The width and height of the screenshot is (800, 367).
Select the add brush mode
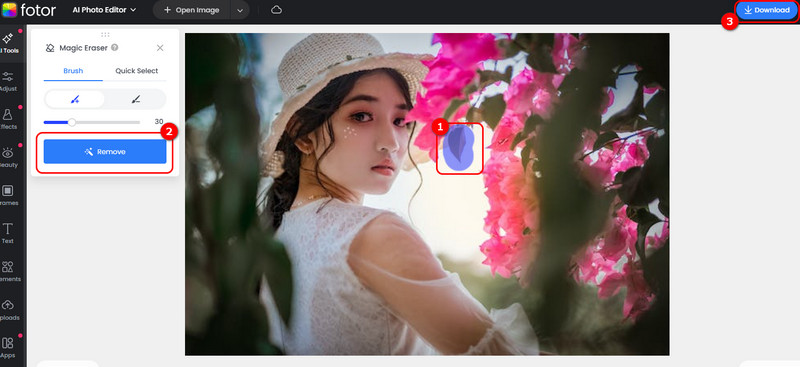(x=75, y=100)
